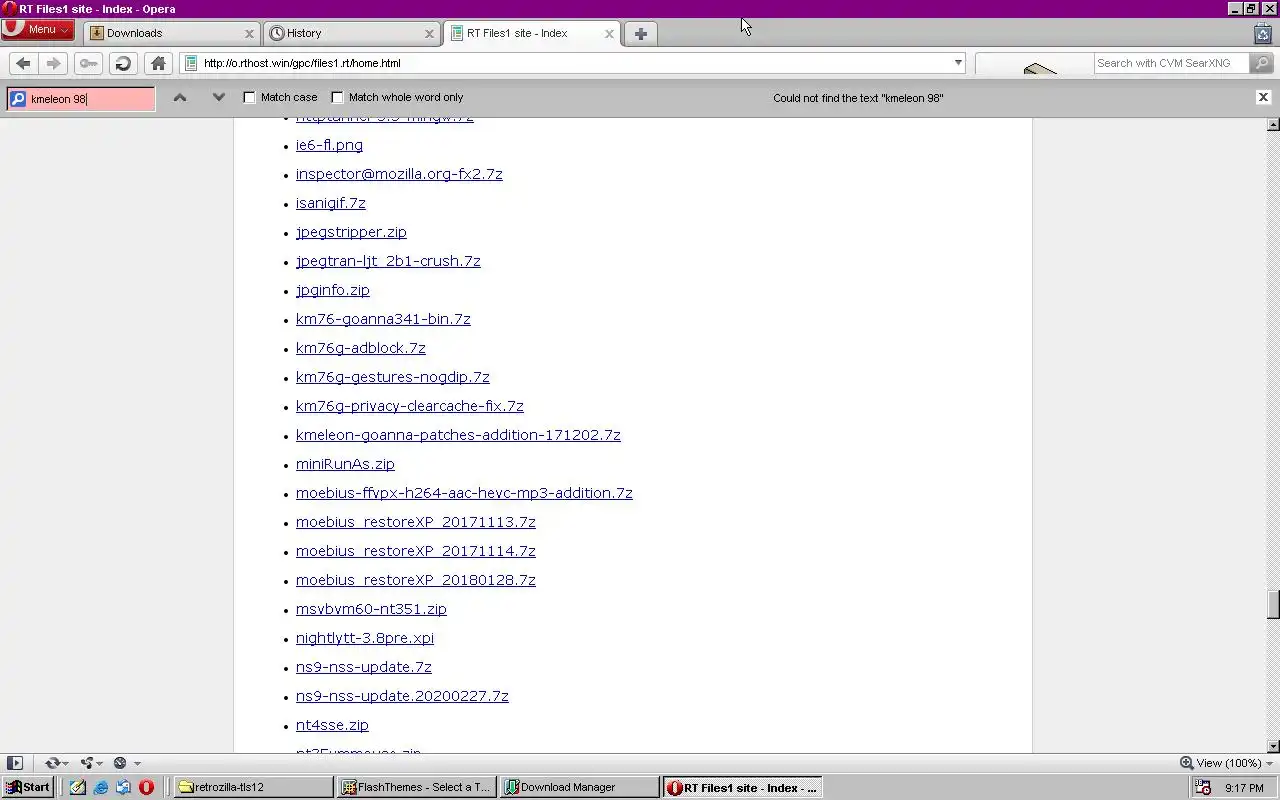Open Opera Turbo dropdown in status bar
Screen dimensions: 1280x800
[126, 763]
